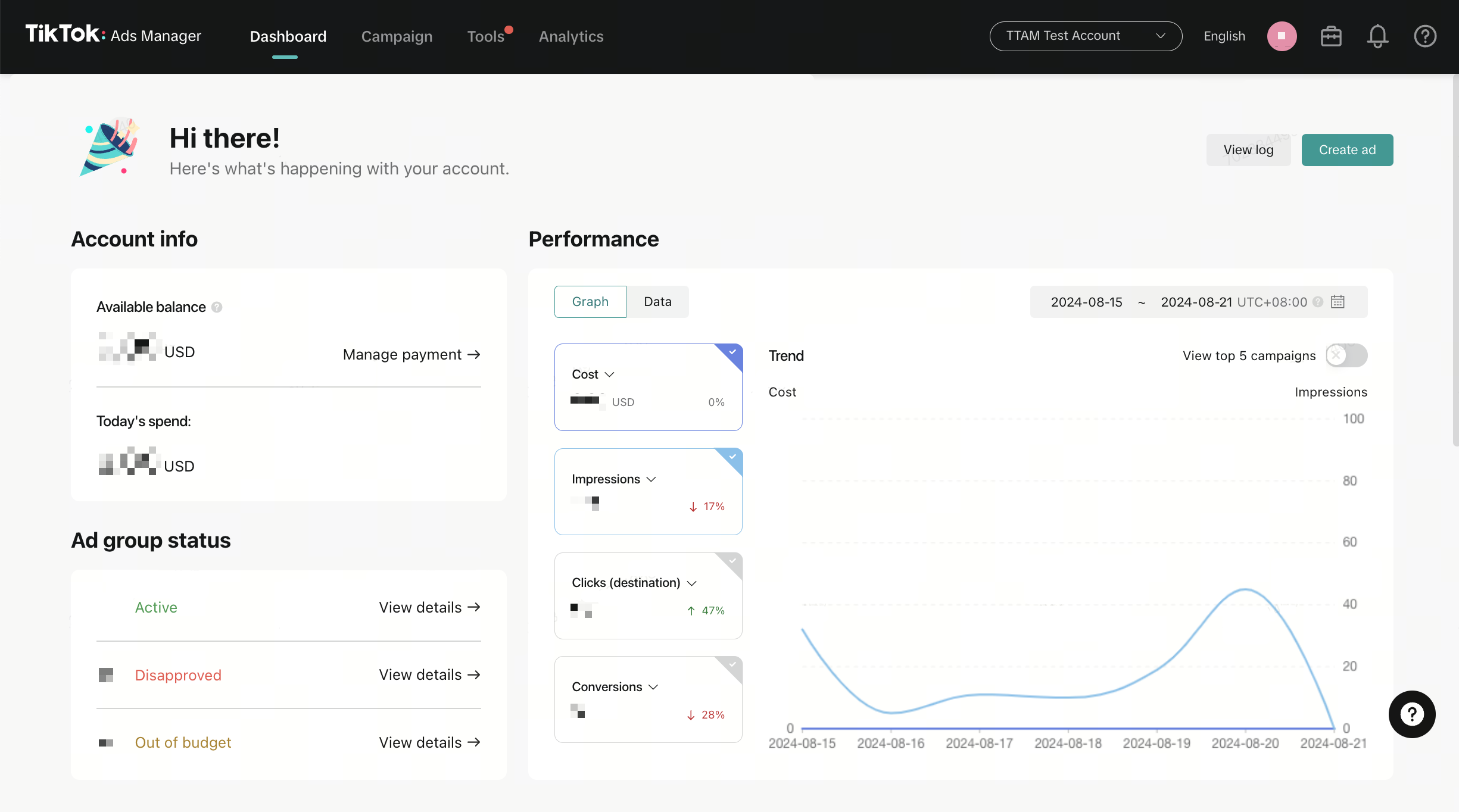This screenshot has width=1459, height=812.
Task: Click the help question mark in header
Action: [x=1424, y=36]
